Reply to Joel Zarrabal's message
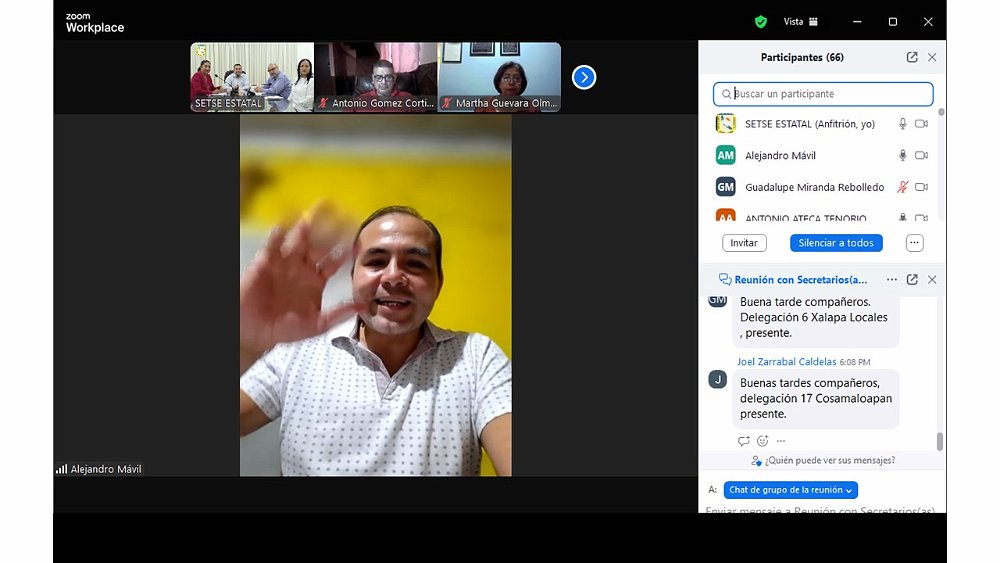Image resolution: width=1000 pixels, height=563 pixels. (743, 441)
